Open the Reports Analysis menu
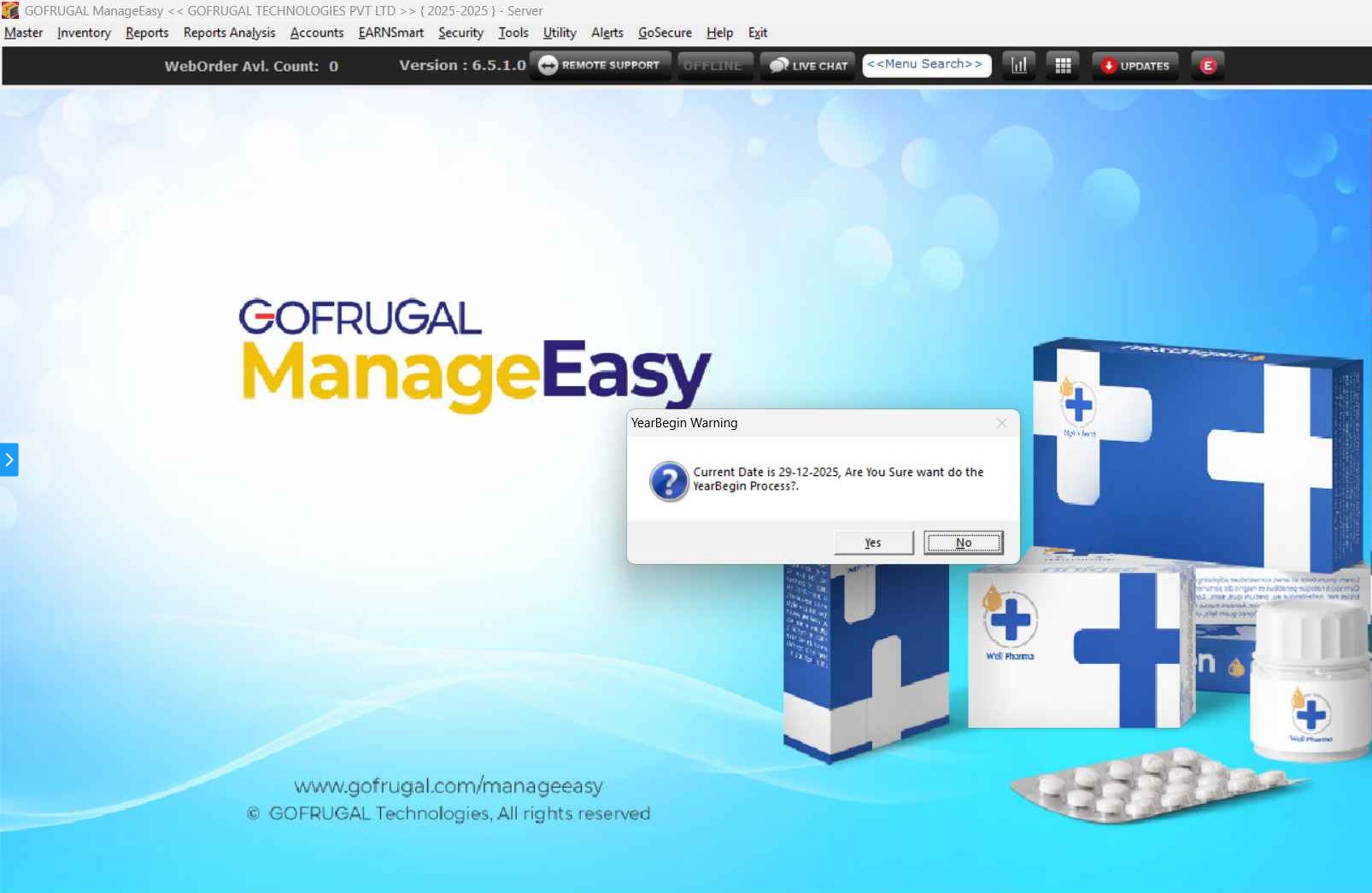This screenshot has height=893, width=1372. 229,32
